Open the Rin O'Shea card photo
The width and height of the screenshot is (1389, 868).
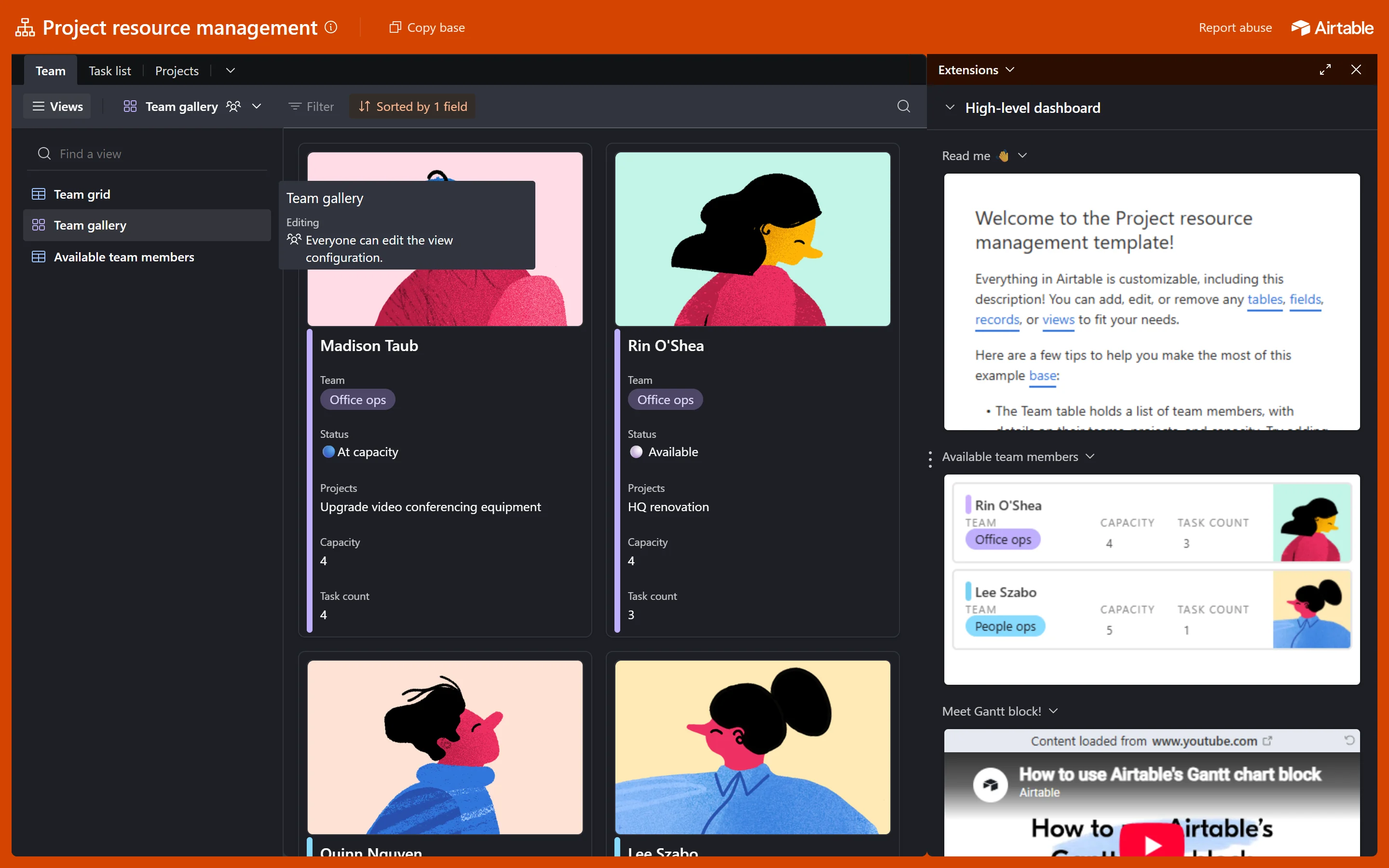pos(752,239)
